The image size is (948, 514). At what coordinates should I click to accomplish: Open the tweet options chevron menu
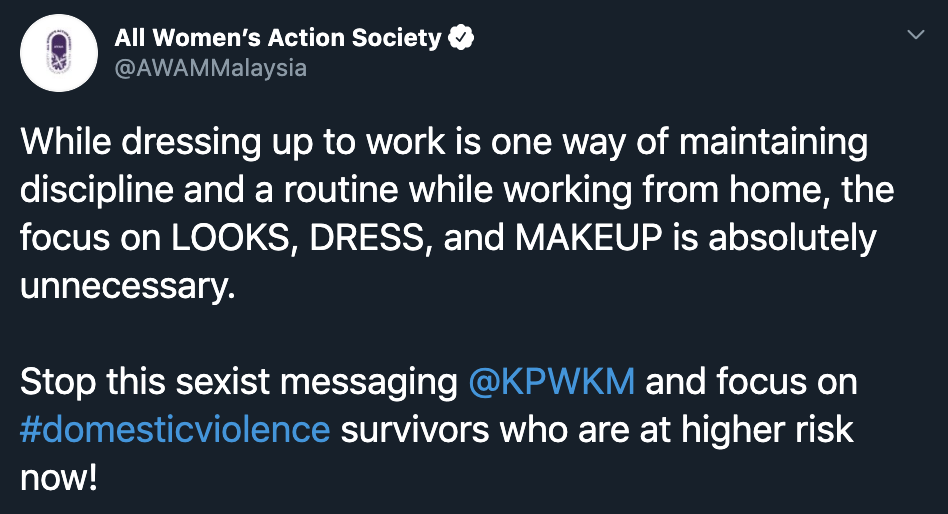click(x=914, y=36)
